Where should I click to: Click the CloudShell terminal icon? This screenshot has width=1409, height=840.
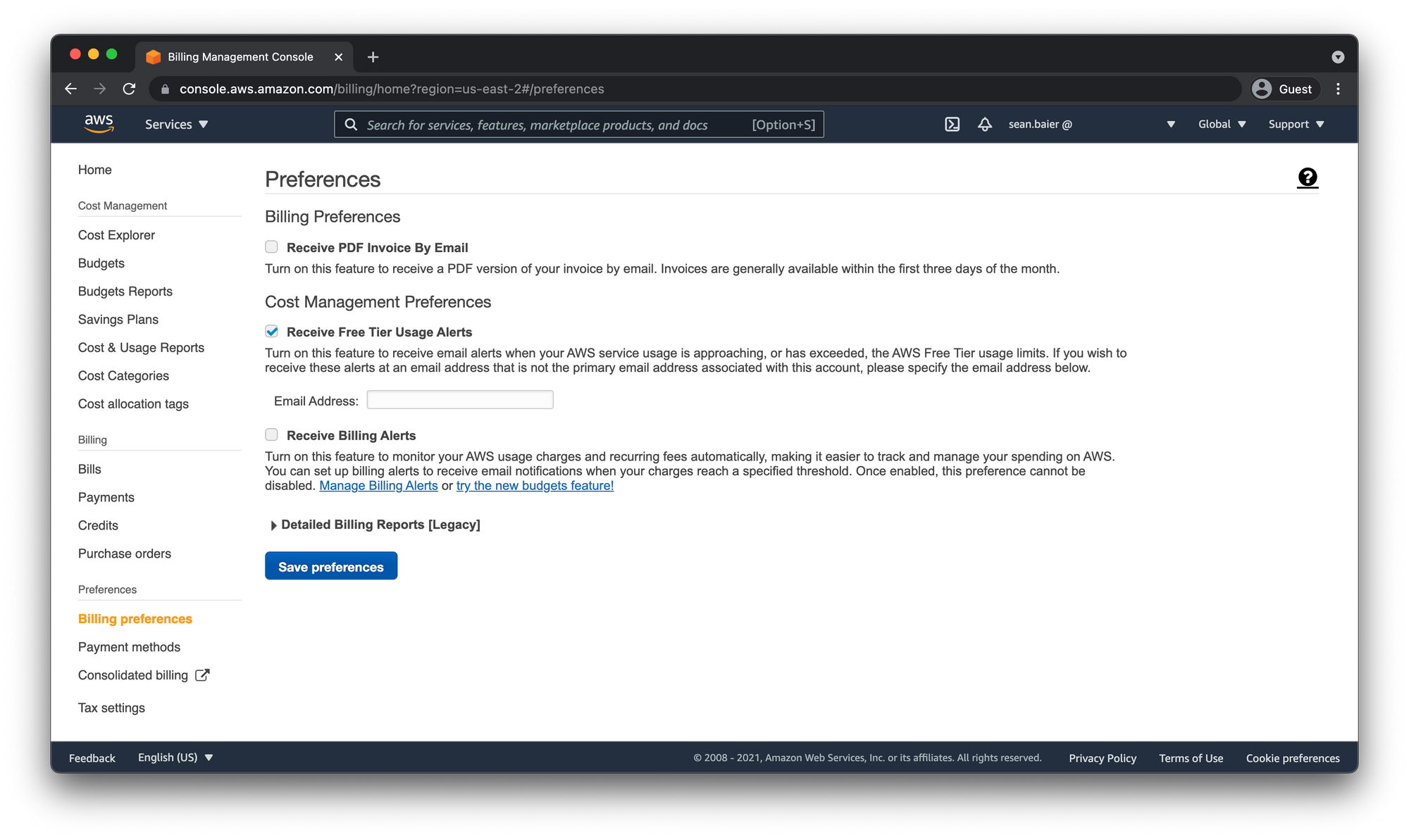pos(952,123)
